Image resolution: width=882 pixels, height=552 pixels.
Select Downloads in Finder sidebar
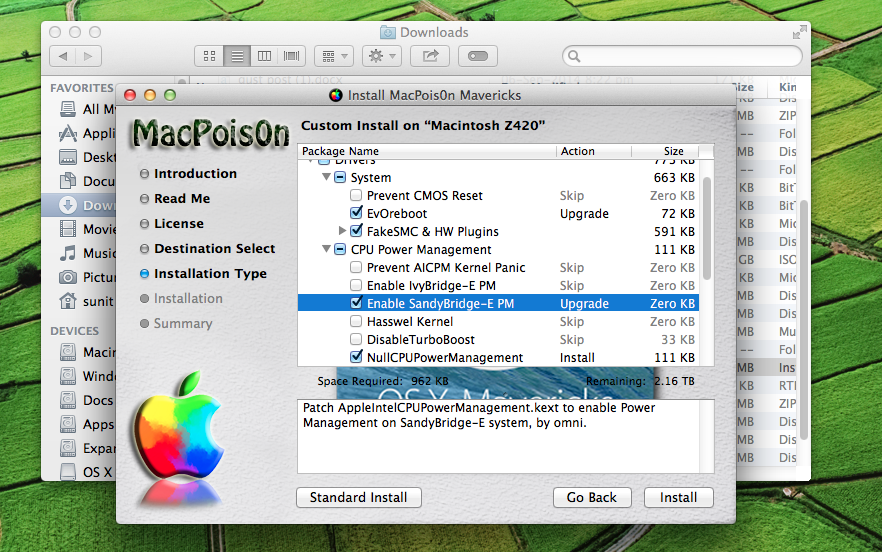[x=79, y=205]
